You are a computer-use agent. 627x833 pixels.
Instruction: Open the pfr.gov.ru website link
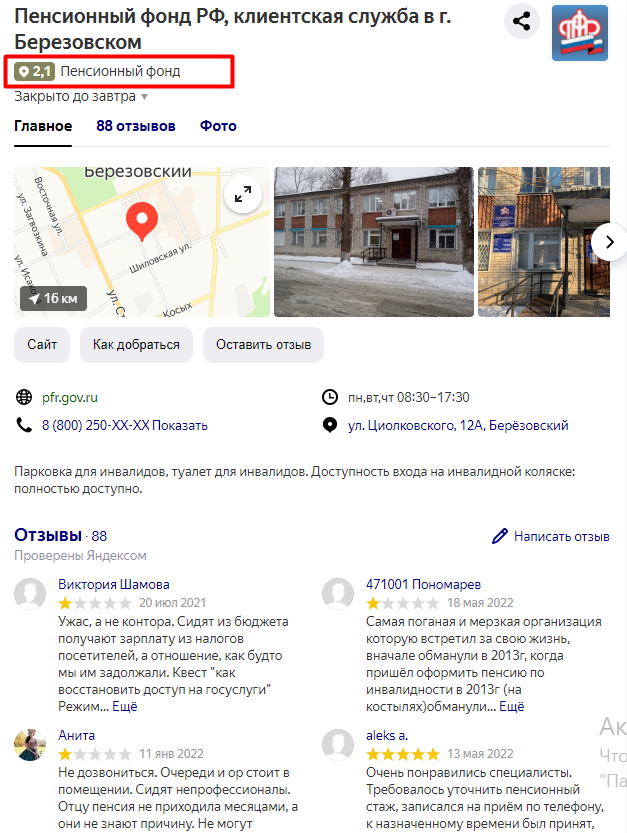click(70, 397)
